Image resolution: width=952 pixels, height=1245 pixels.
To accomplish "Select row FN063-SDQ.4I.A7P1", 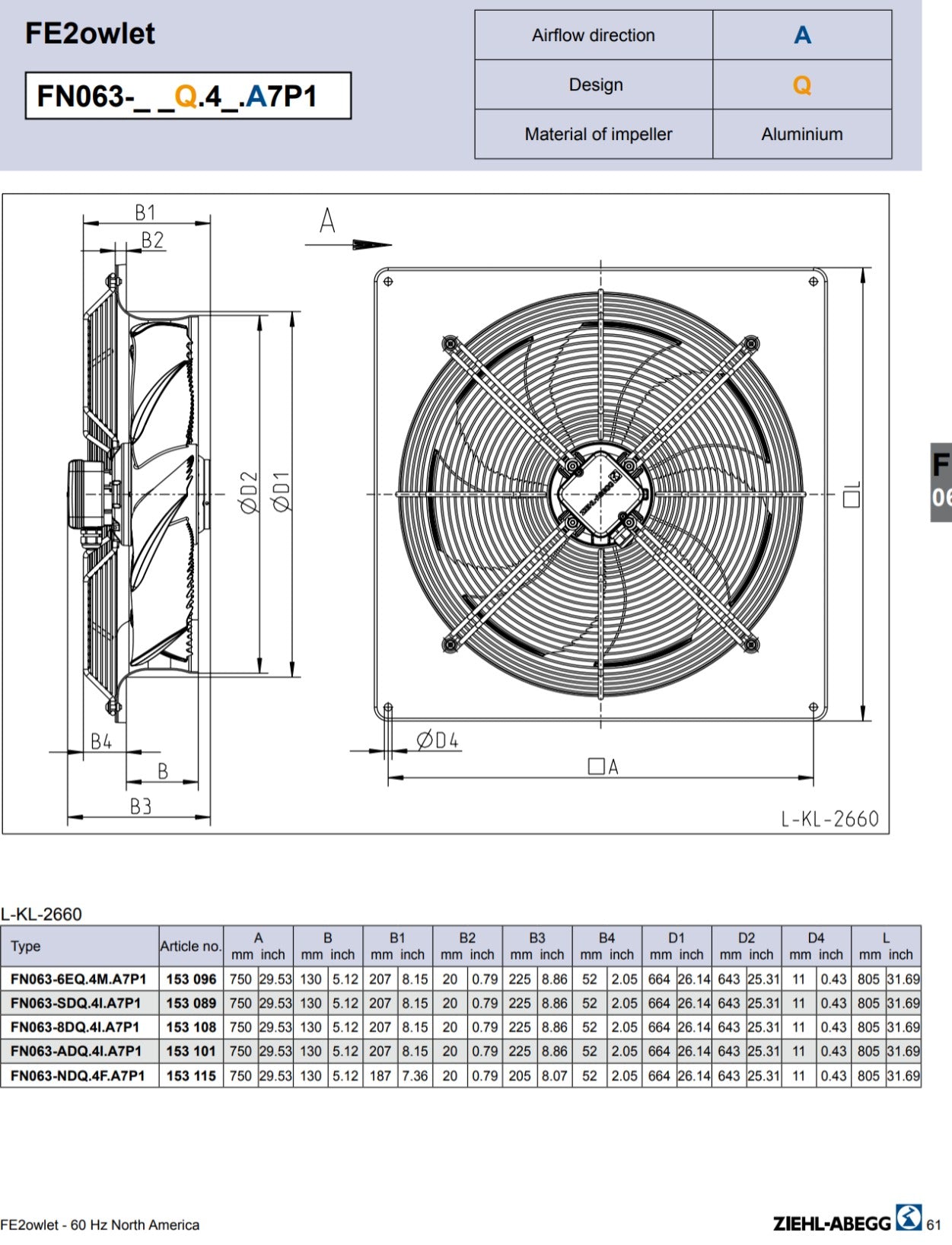I will point(460,1003).
